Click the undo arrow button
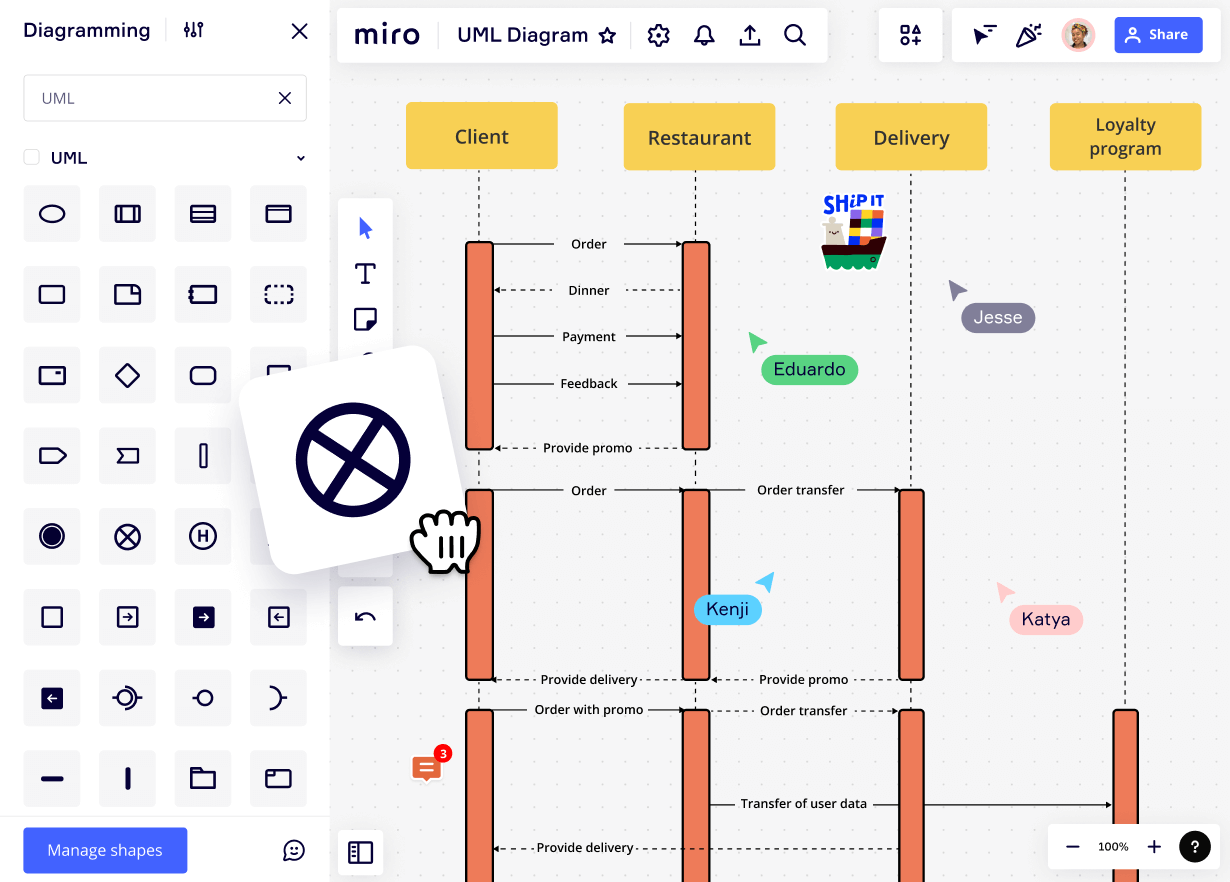The image size is (1230, 882). point(365,615)
